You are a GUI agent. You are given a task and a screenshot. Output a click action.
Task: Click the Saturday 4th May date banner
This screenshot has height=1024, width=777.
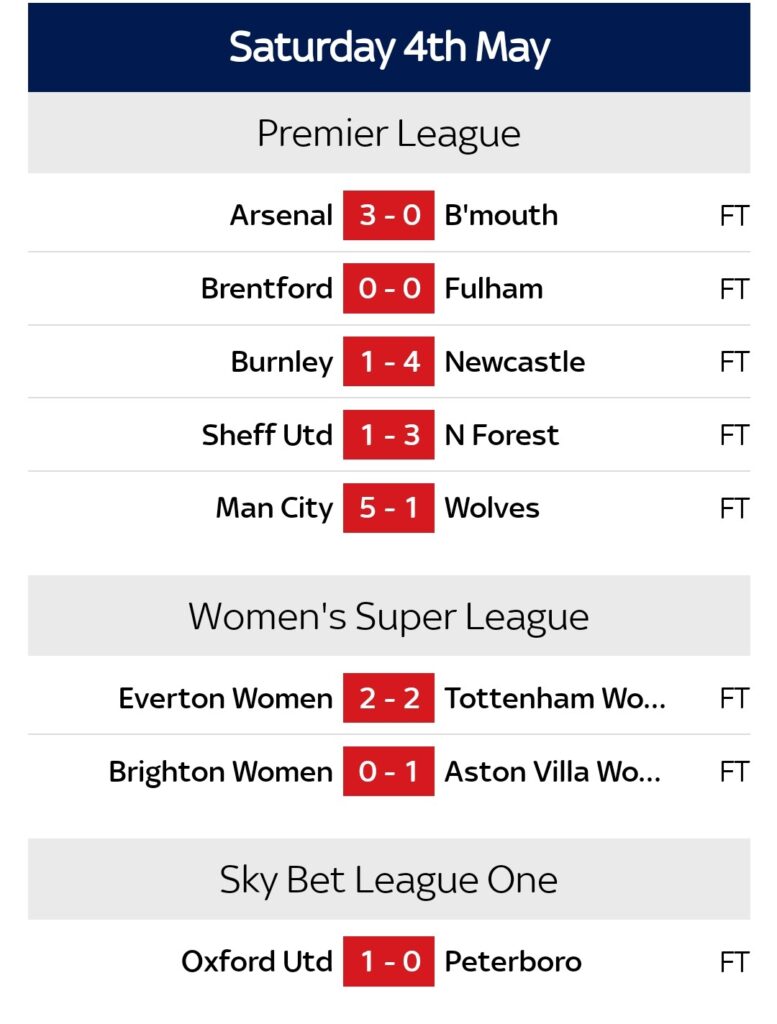[388, 47]
